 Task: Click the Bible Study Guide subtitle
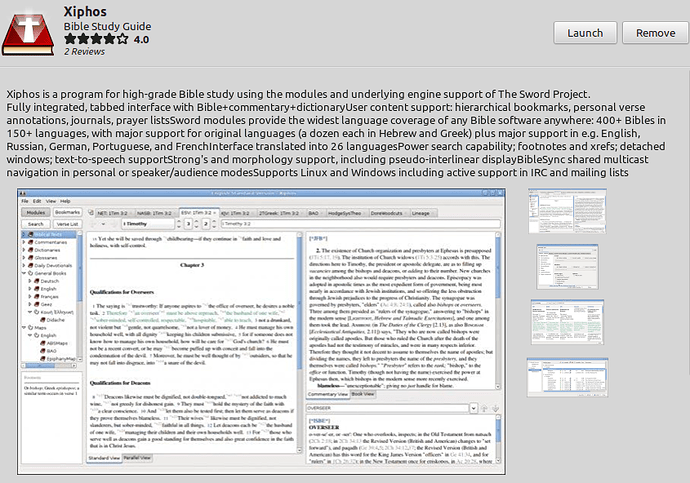pos(107,26)
